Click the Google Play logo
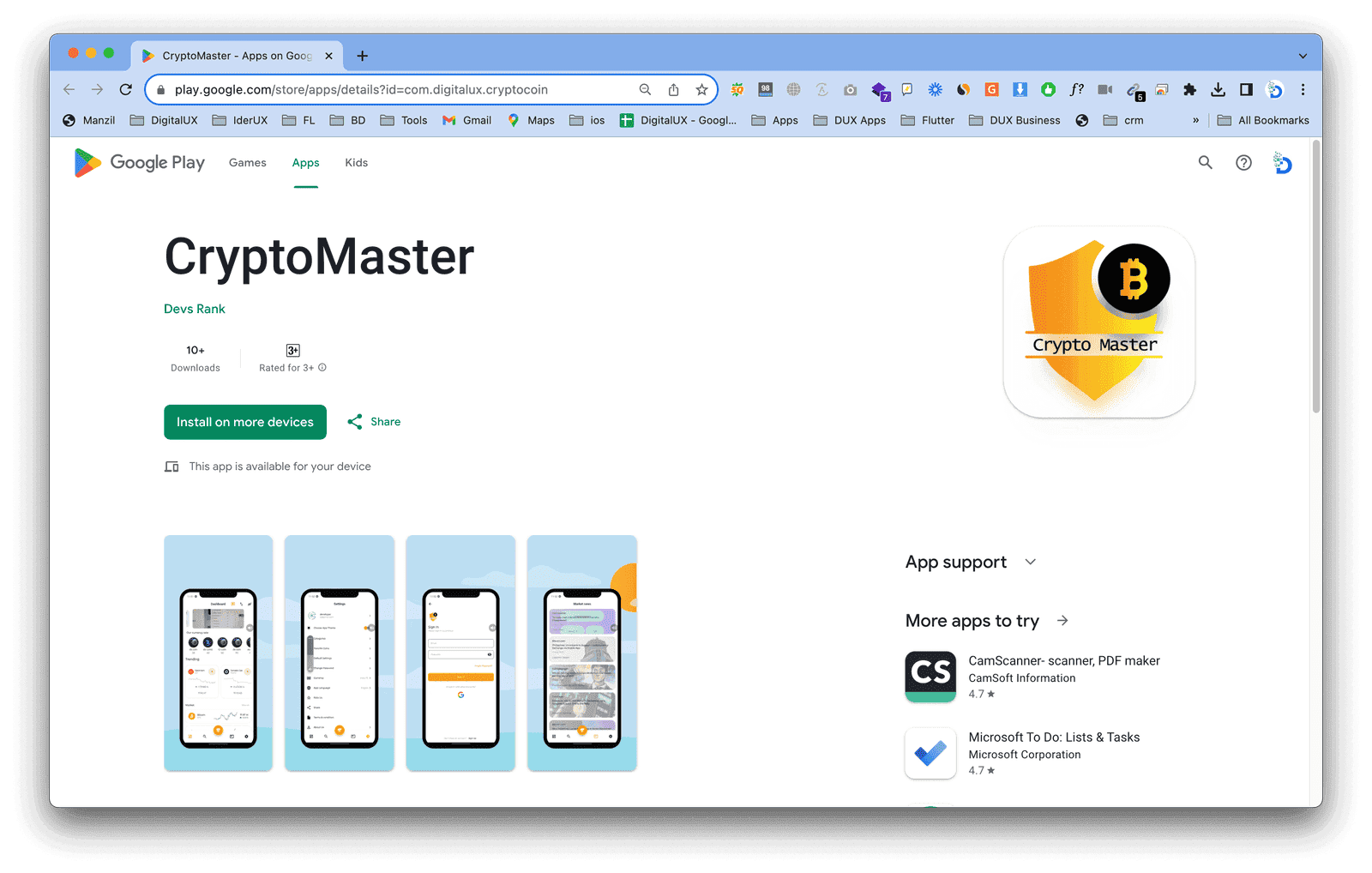Screen dimensions: 1372x873 tap(139, 162)
